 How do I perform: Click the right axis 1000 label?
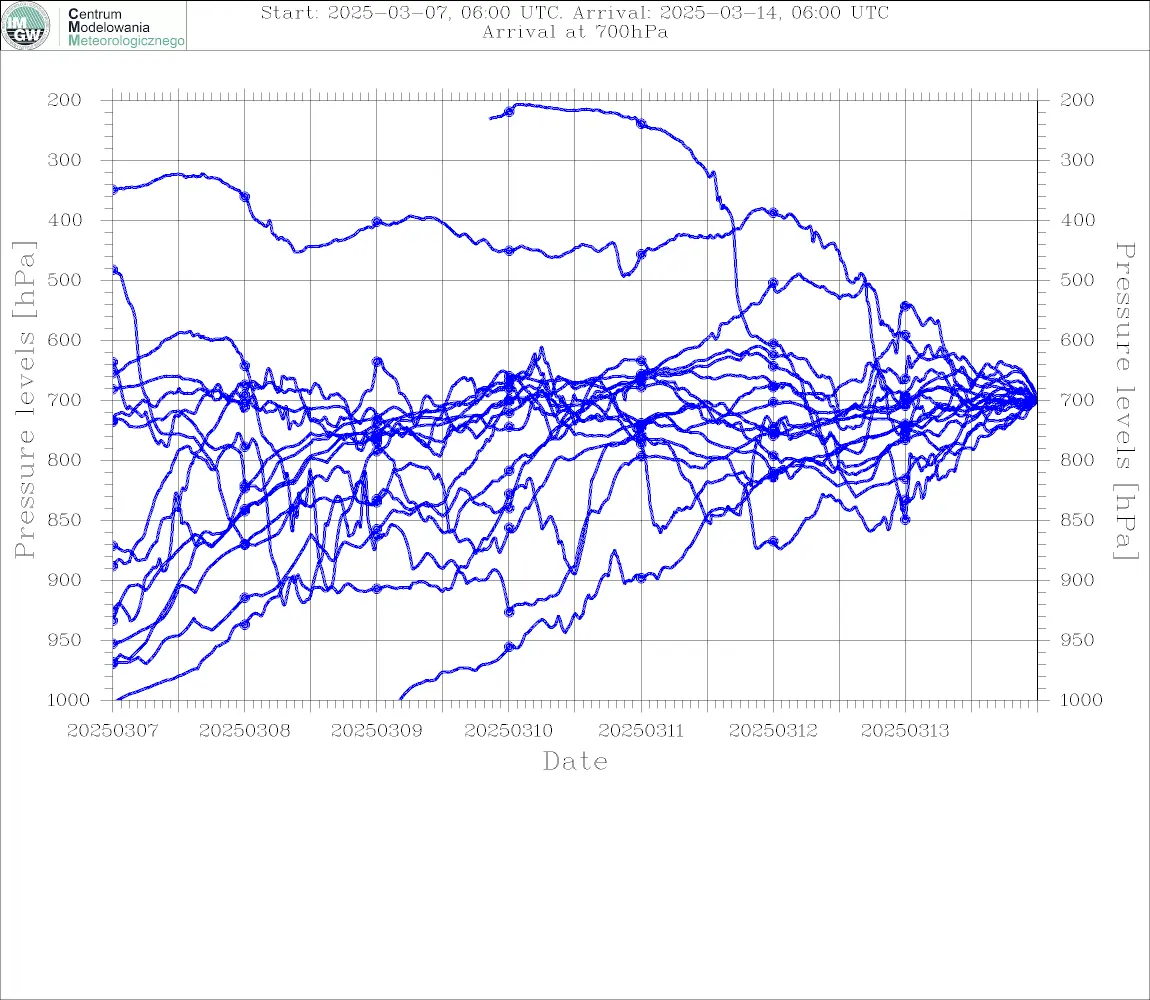click(1081, 700)
